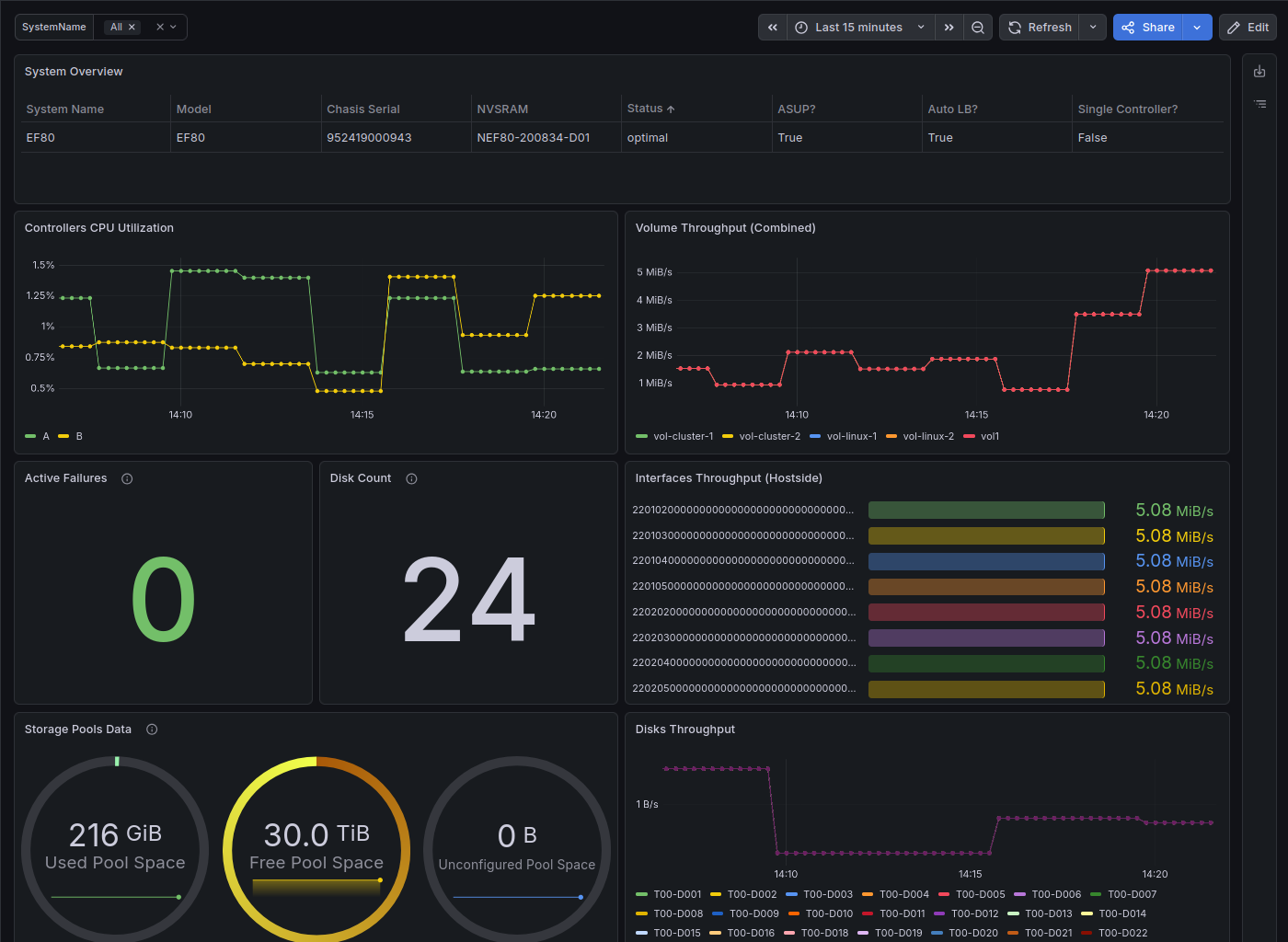Open the Last 15 minutes time picker

pos(860,28)
